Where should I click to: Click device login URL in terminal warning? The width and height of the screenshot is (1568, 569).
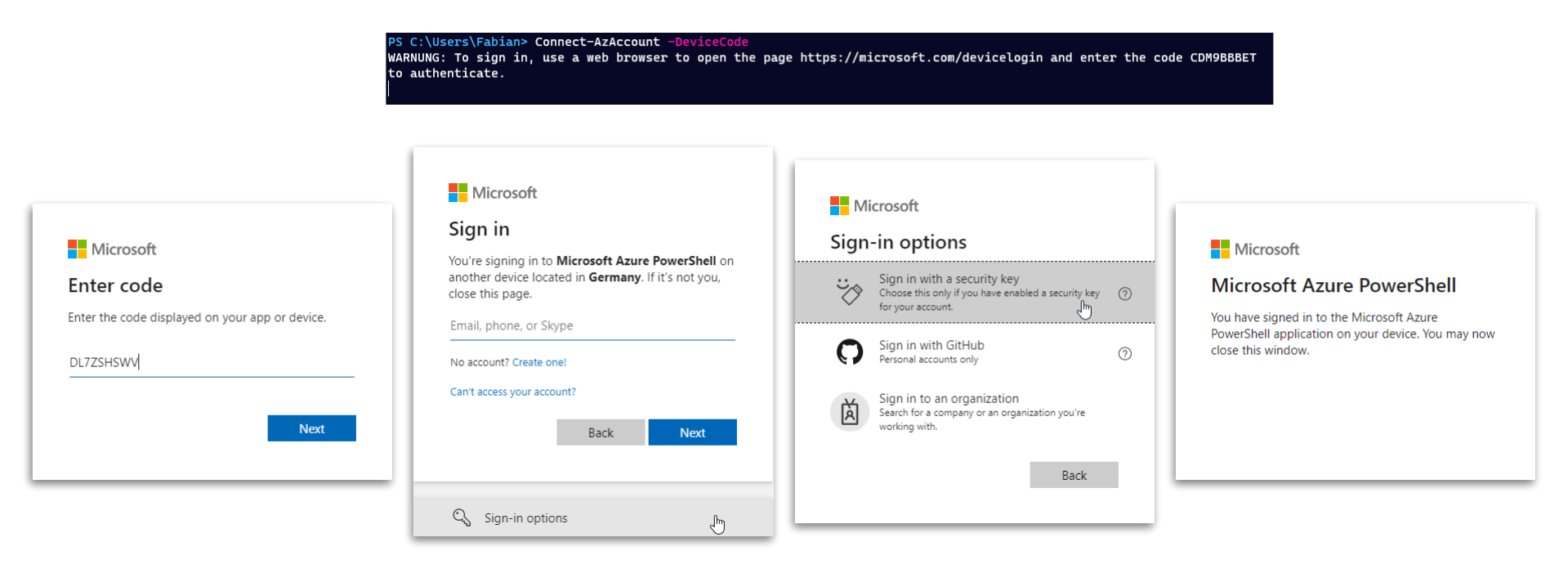click(921, 57)
